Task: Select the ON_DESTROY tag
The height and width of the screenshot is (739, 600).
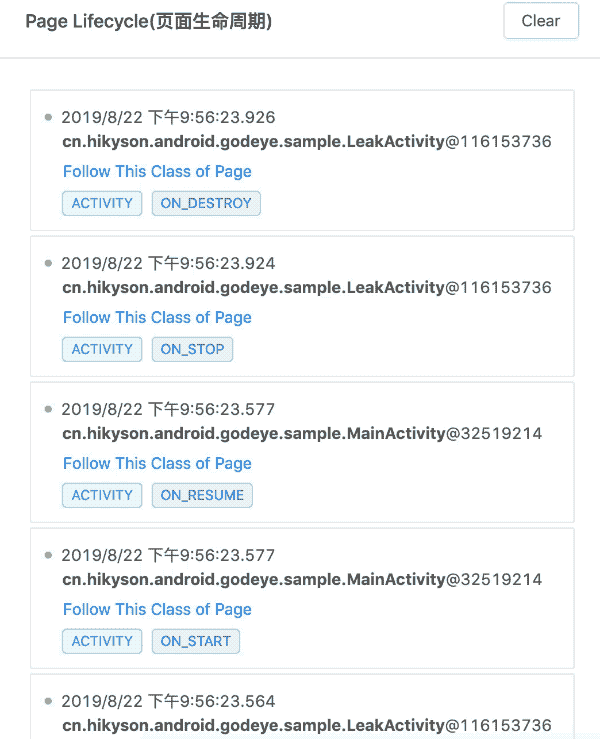Action: [x=206, y=203]
